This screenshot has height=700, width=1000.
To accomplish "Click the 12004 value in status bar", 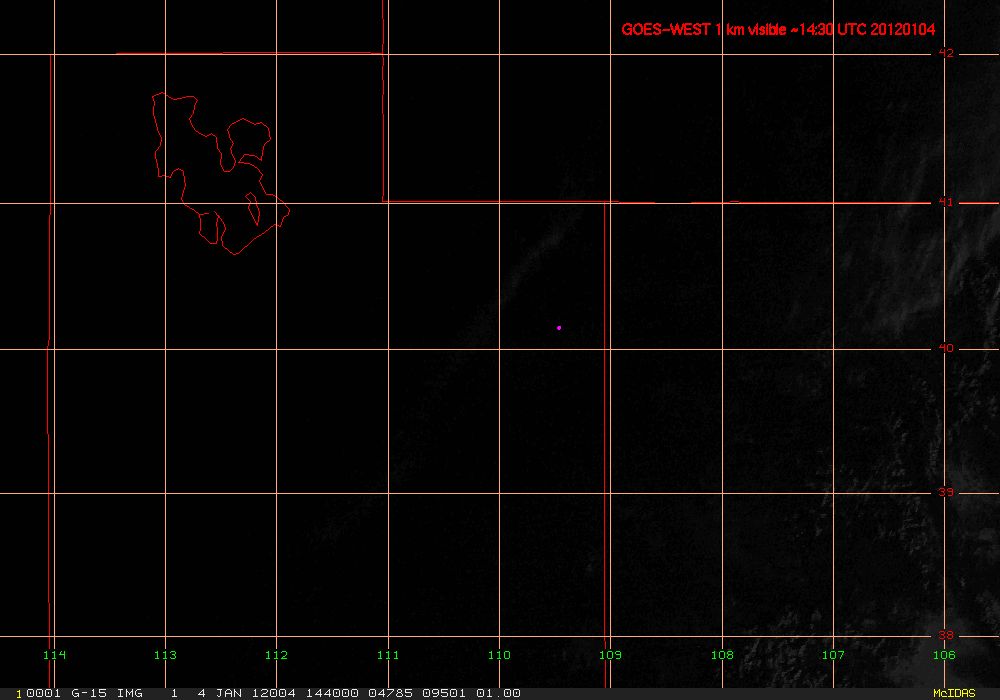I will pos(274,693).
